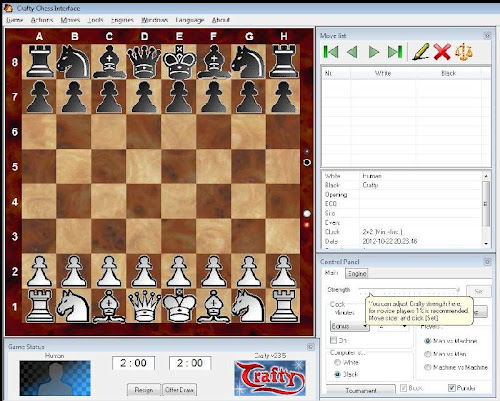Select the white knight on G1
Image resolution: width=500 pixels, height=401 pixels.
(247, 306)
